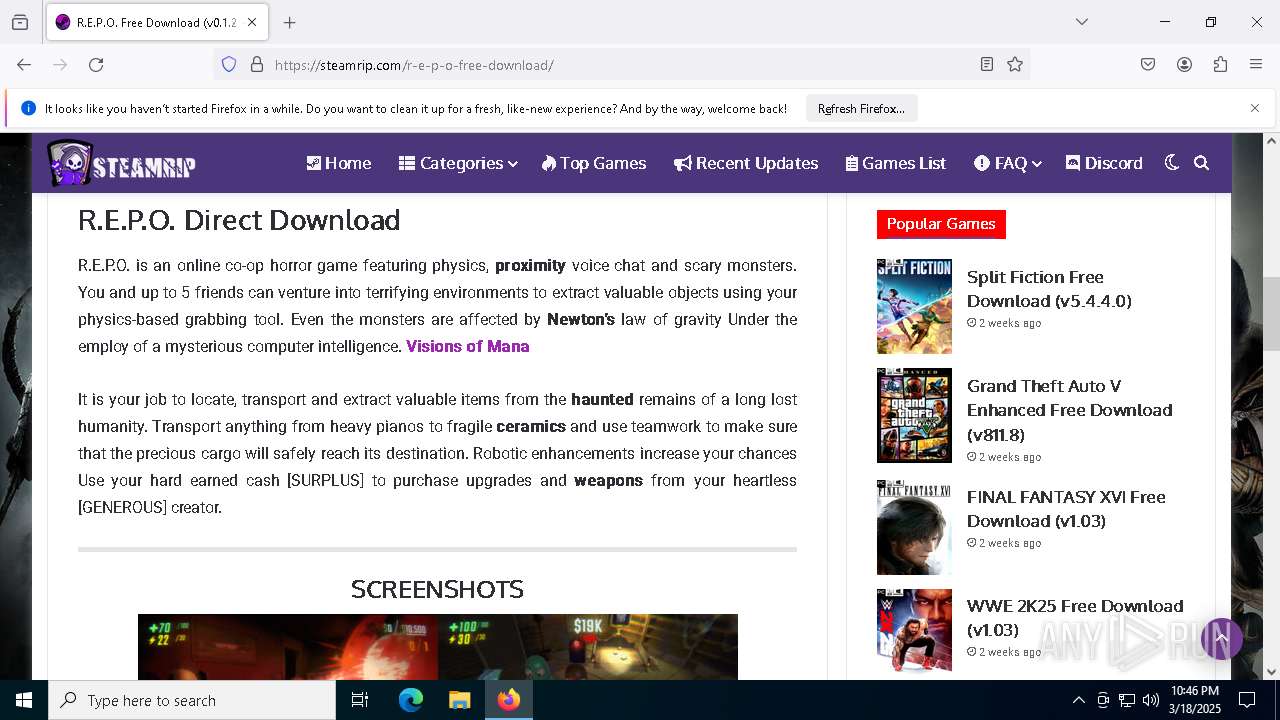
Task: Open site search magnifier icon
Action: click(1202, 163)
